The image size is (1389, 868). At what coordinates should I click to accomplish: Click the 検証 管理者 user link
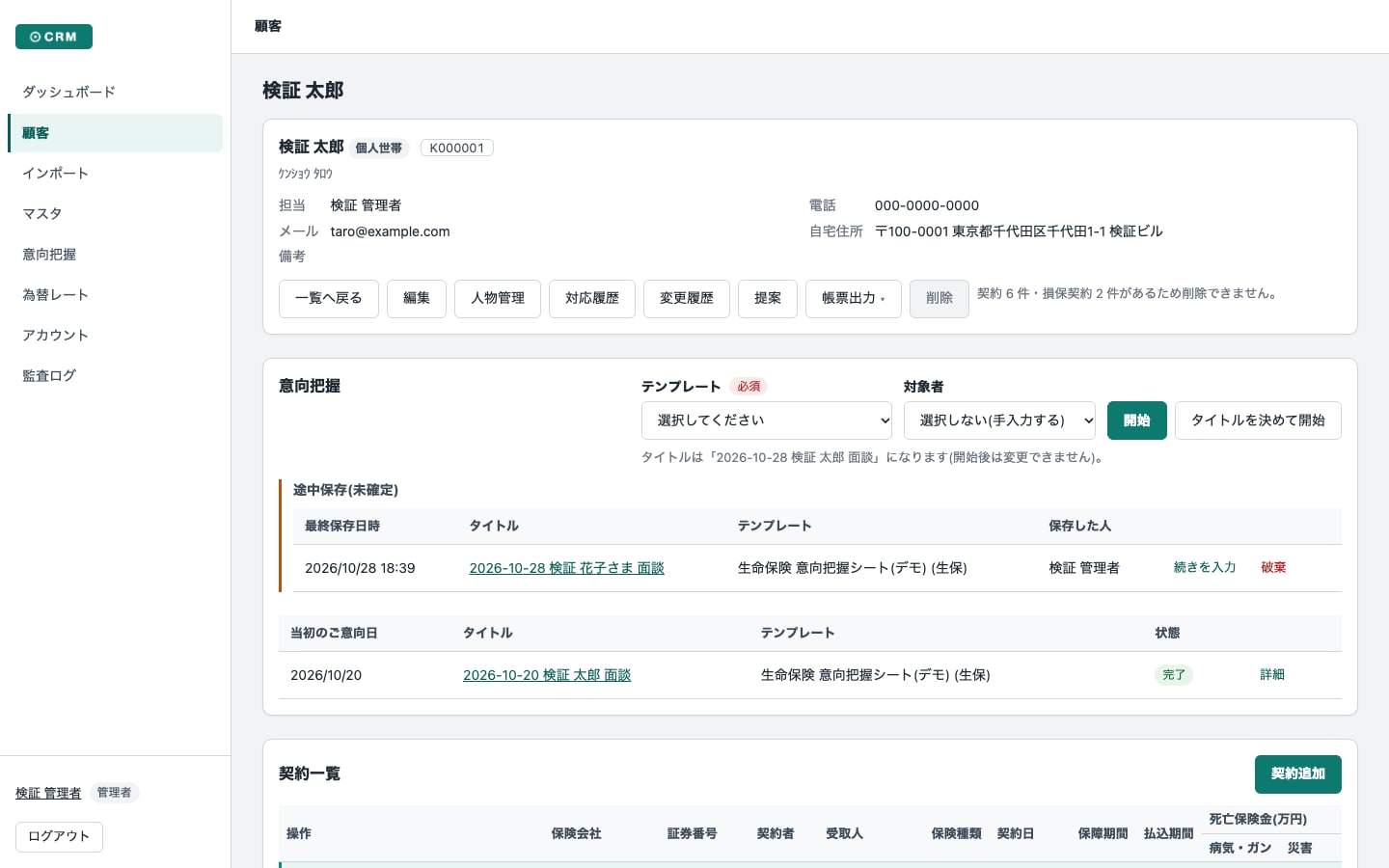48,793
